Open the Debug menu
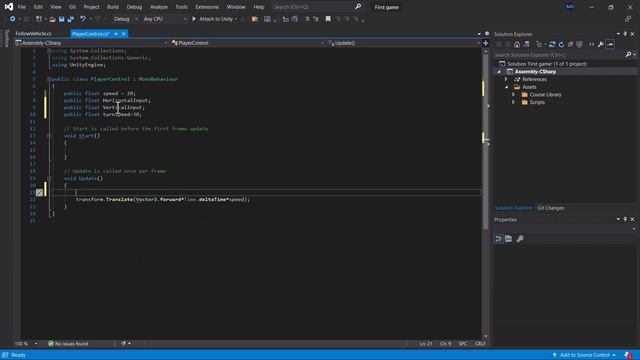 tap(134, 7)
